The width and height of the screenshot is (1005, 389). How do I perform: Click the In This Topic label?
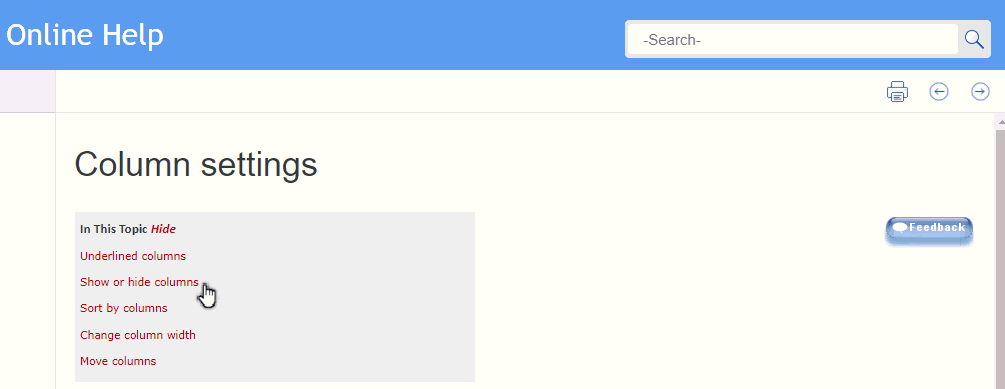pyautogui.click(x=114, y=229)
